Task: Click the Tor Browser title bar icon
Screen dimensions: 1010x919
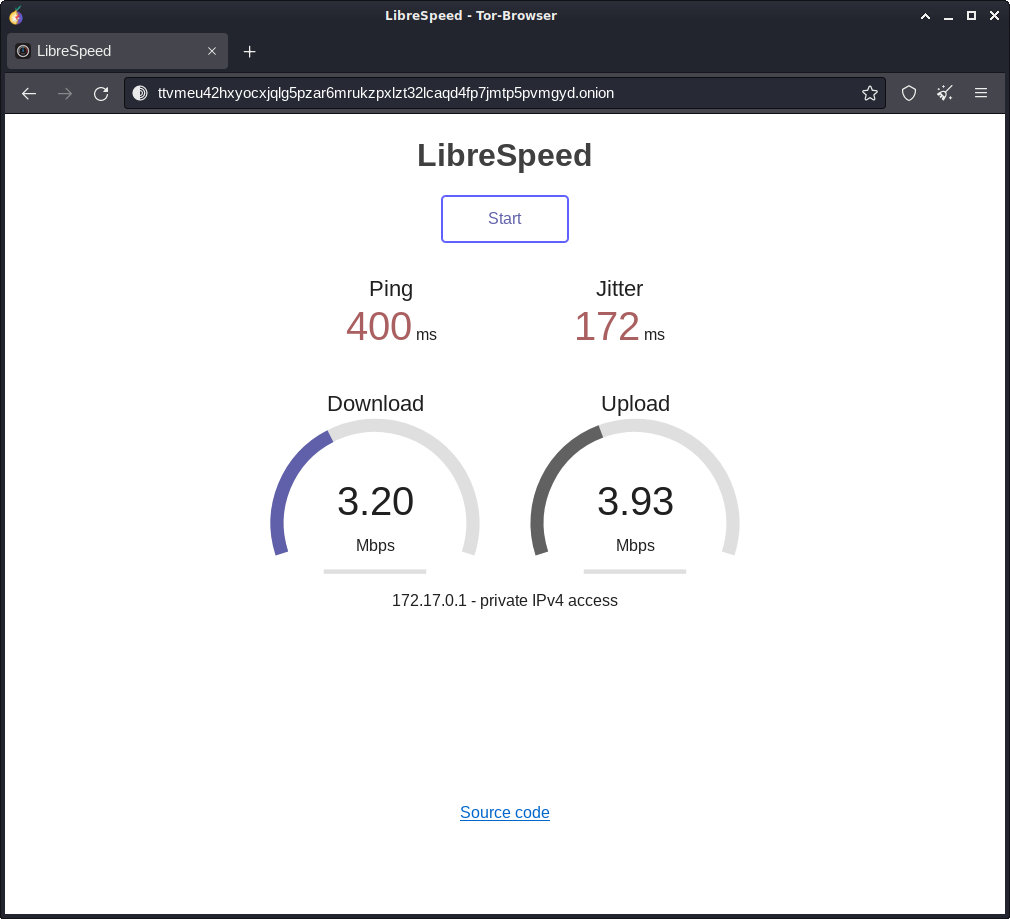Action: [x=16, y=15]
